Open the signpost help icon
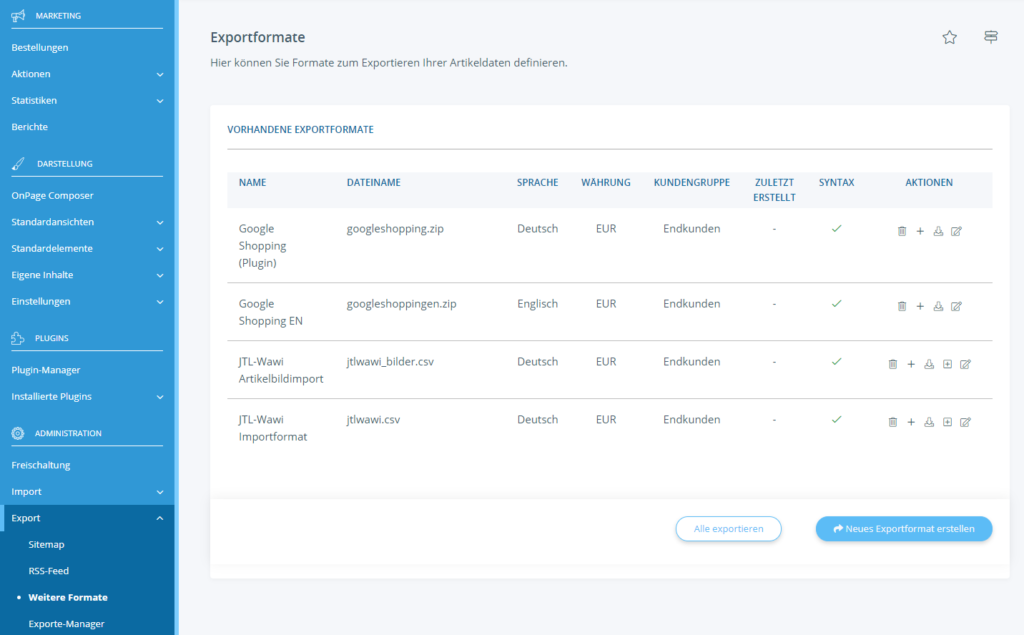This screenshot has height=635, width=1024. (990, 36)
